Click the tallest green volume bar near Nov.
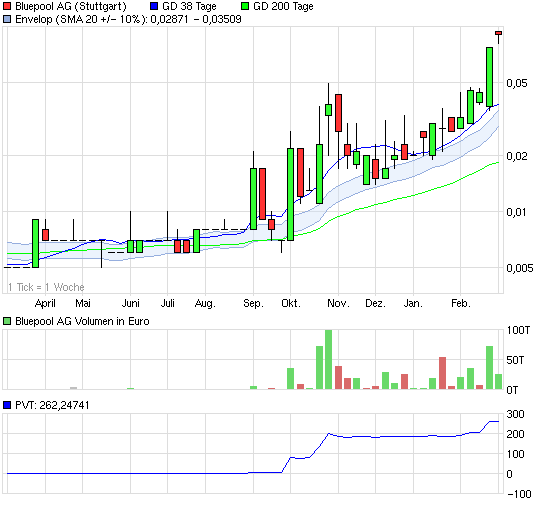This screenshot has height=515, width=545. pos(328,360)
